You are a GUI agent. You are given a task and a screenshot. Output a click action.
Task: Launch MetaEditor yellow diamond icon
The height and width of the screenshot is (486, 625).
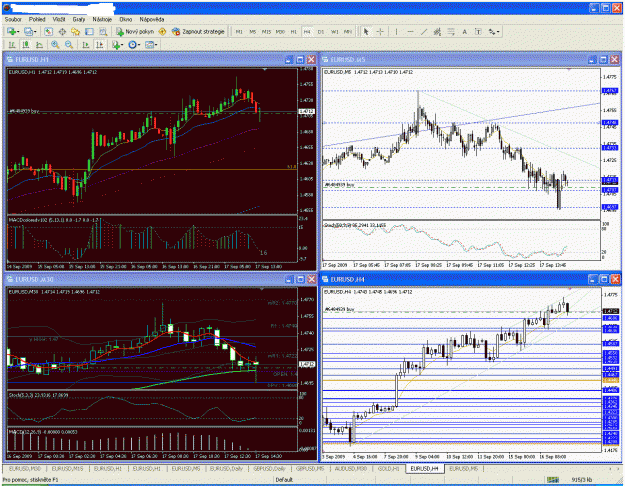162,31
